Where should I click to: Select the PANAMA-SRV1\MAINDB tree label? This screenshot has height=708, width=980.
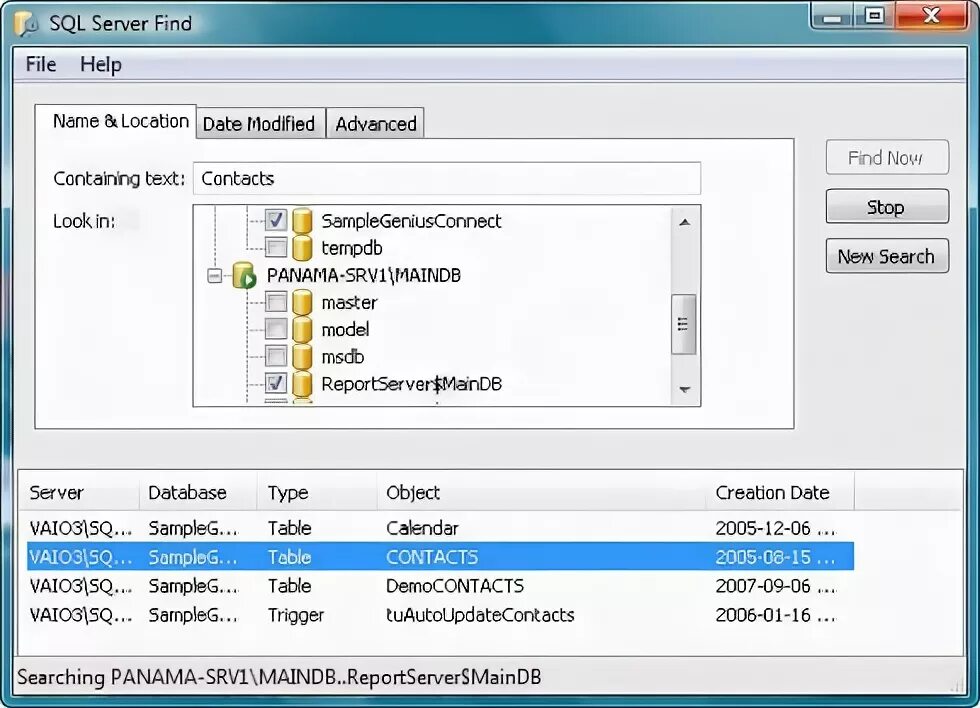tap(364, 276)
